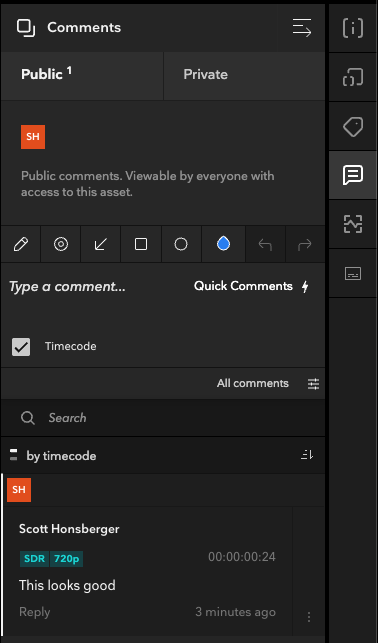Viewport: 378px width, 643px height.
Task: Open Quick Comments
Action: (251, 286)
